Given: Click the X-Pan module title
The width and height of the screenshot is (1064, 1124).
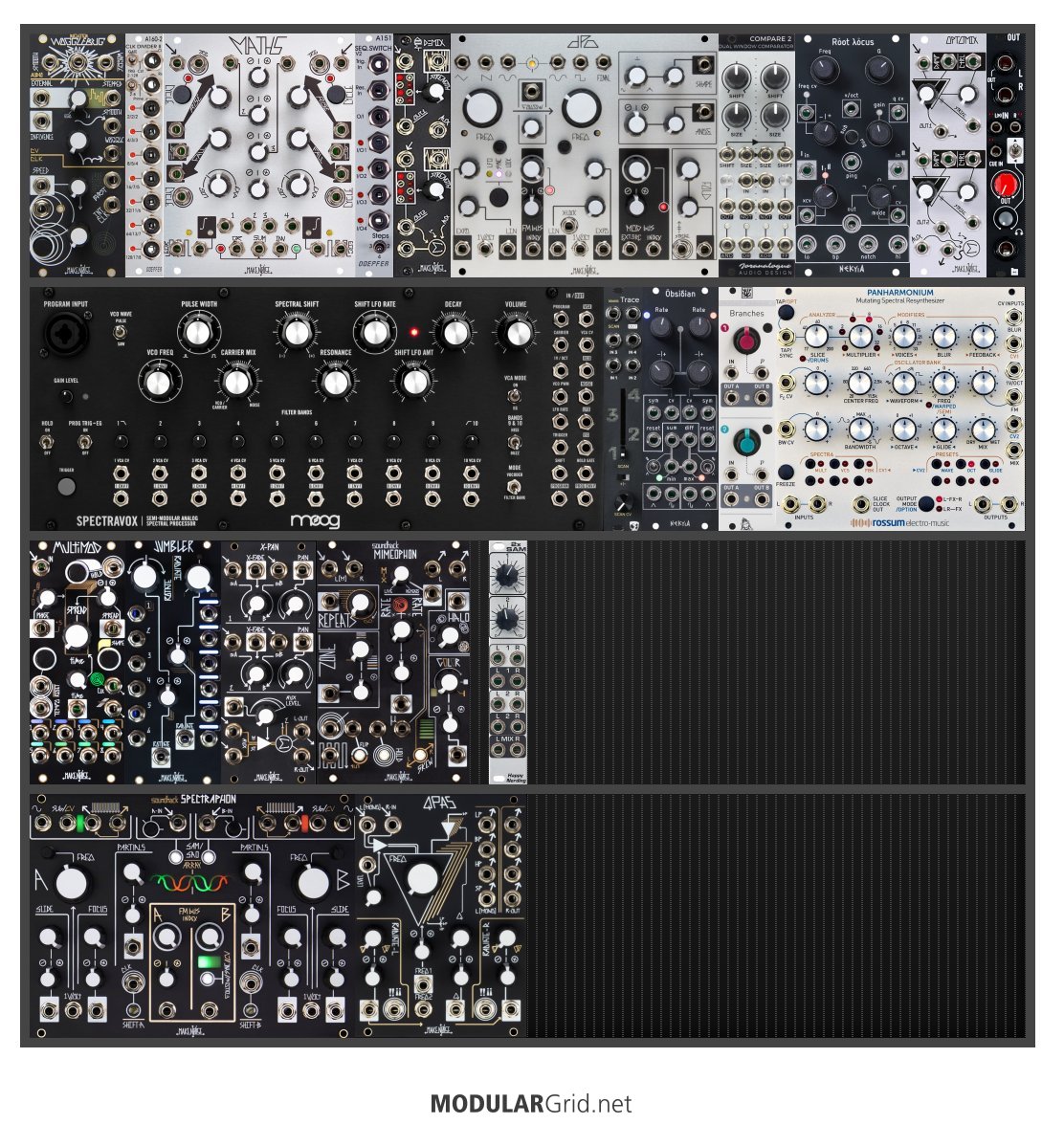Looking at the screenshot, I should coord(269,547).
